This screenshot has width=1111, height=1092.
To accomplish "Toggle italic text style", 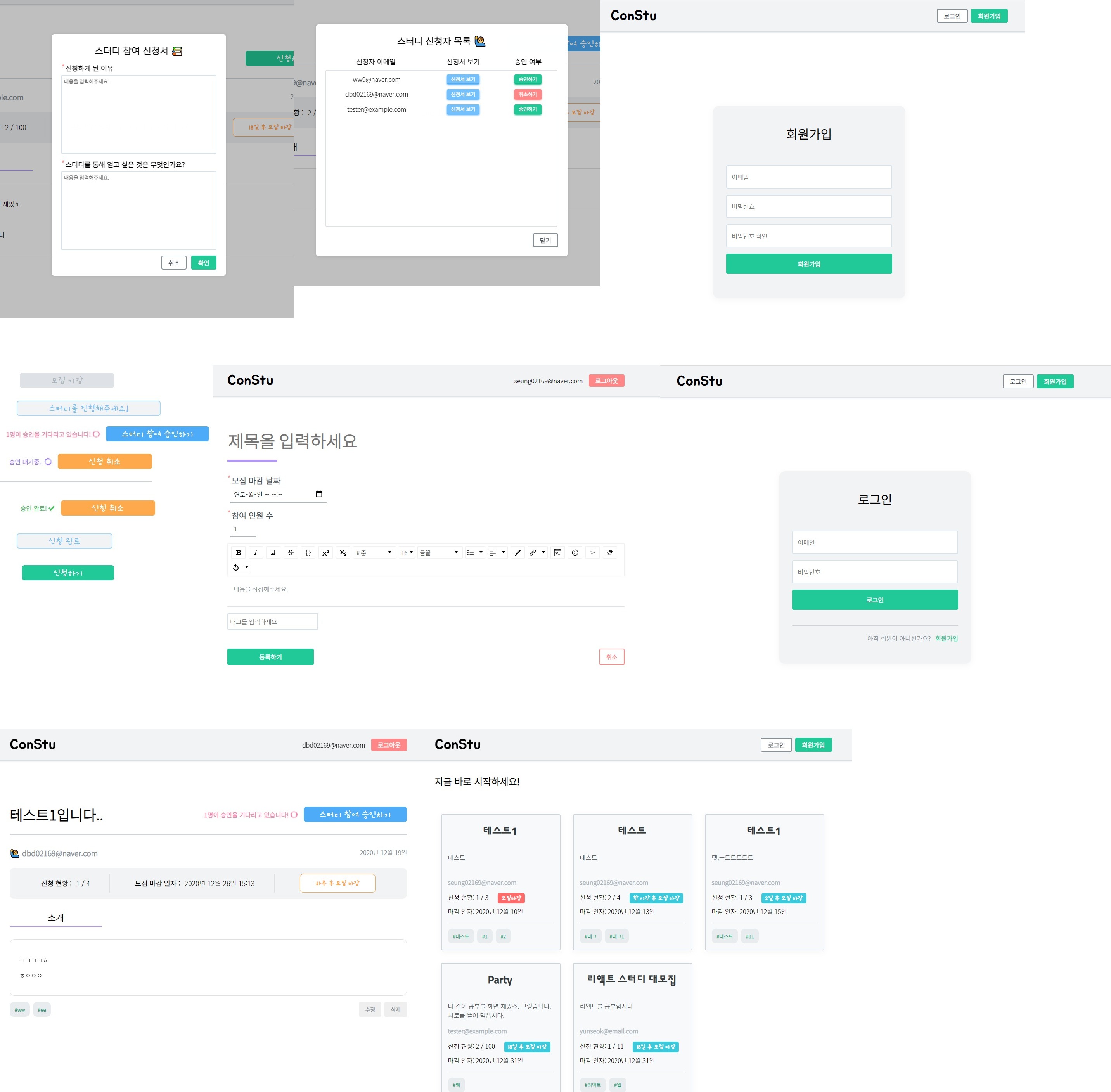I will point(256,552).
